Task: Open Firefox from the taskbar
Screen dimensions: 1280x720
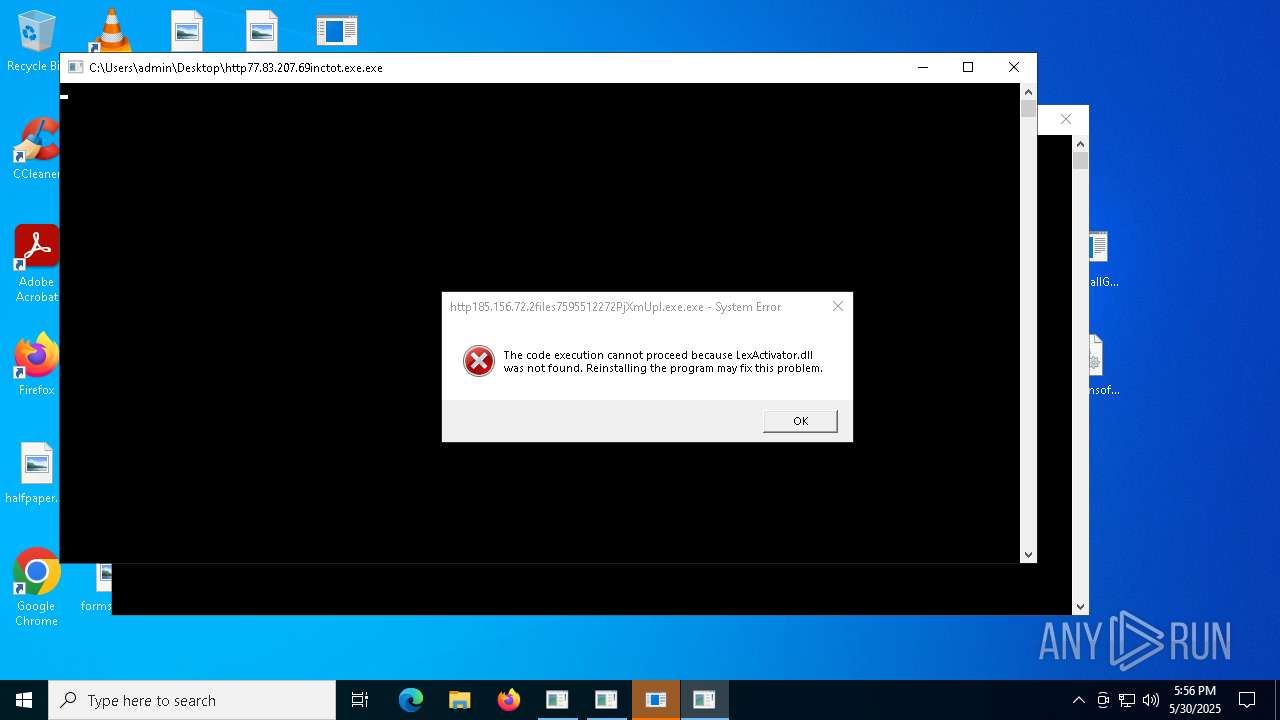Action: click(508, 700)
